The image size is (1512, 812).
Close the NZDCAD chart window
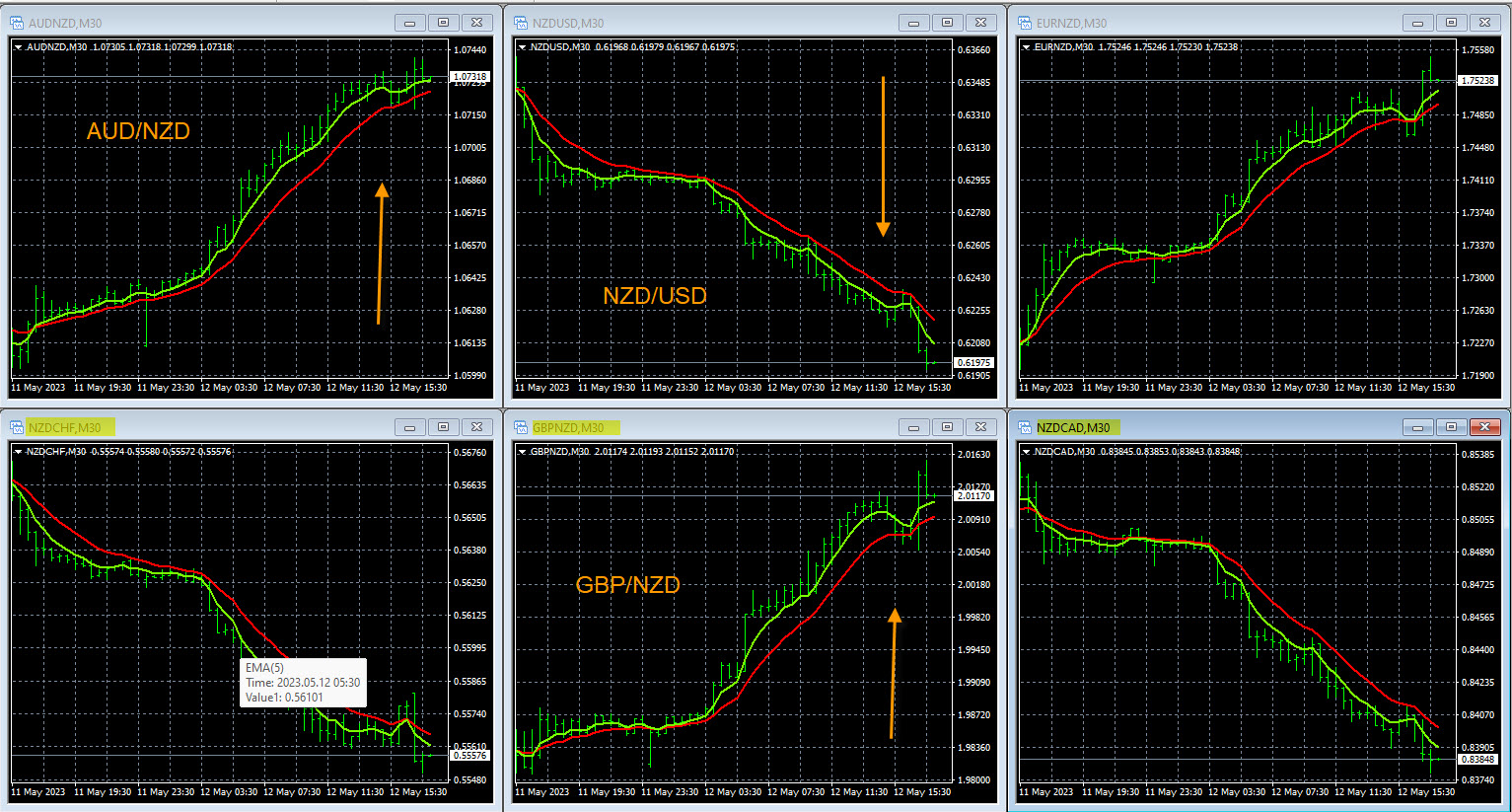(x=1484, y=427)
